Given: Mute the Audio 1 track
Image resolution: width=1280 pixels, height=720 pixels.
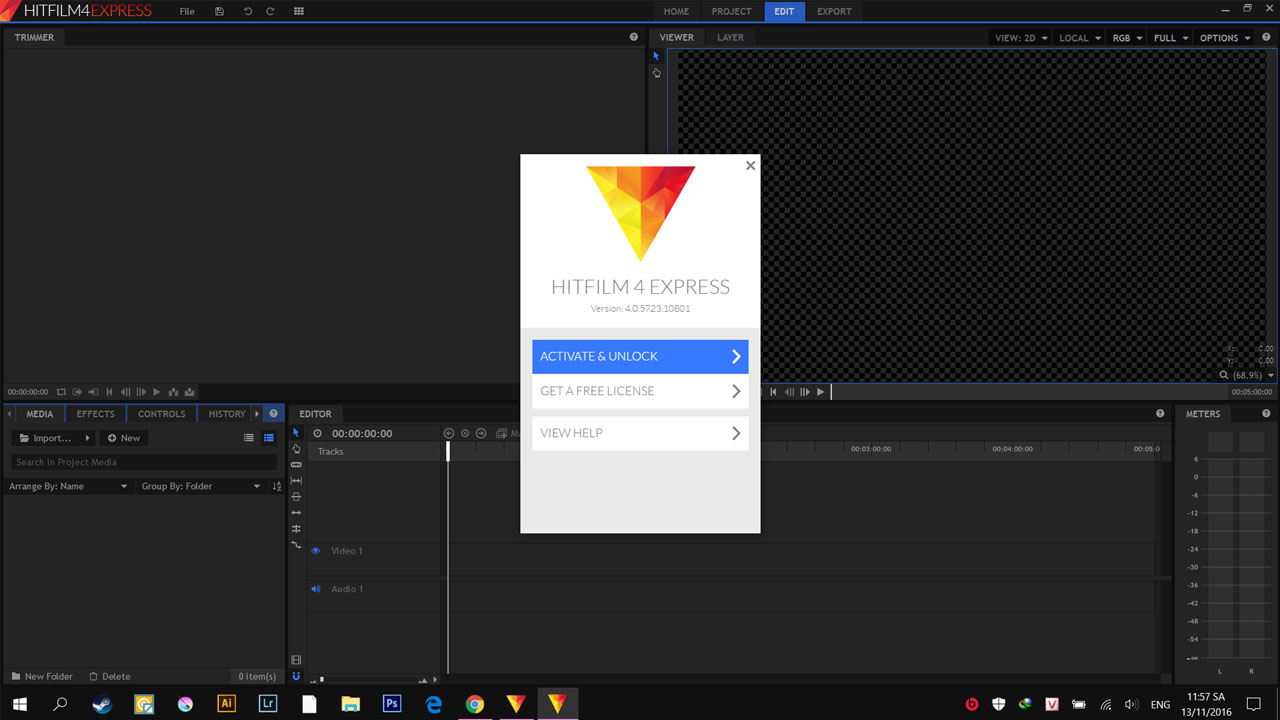Looking at the screenshot, I should 315,589.
